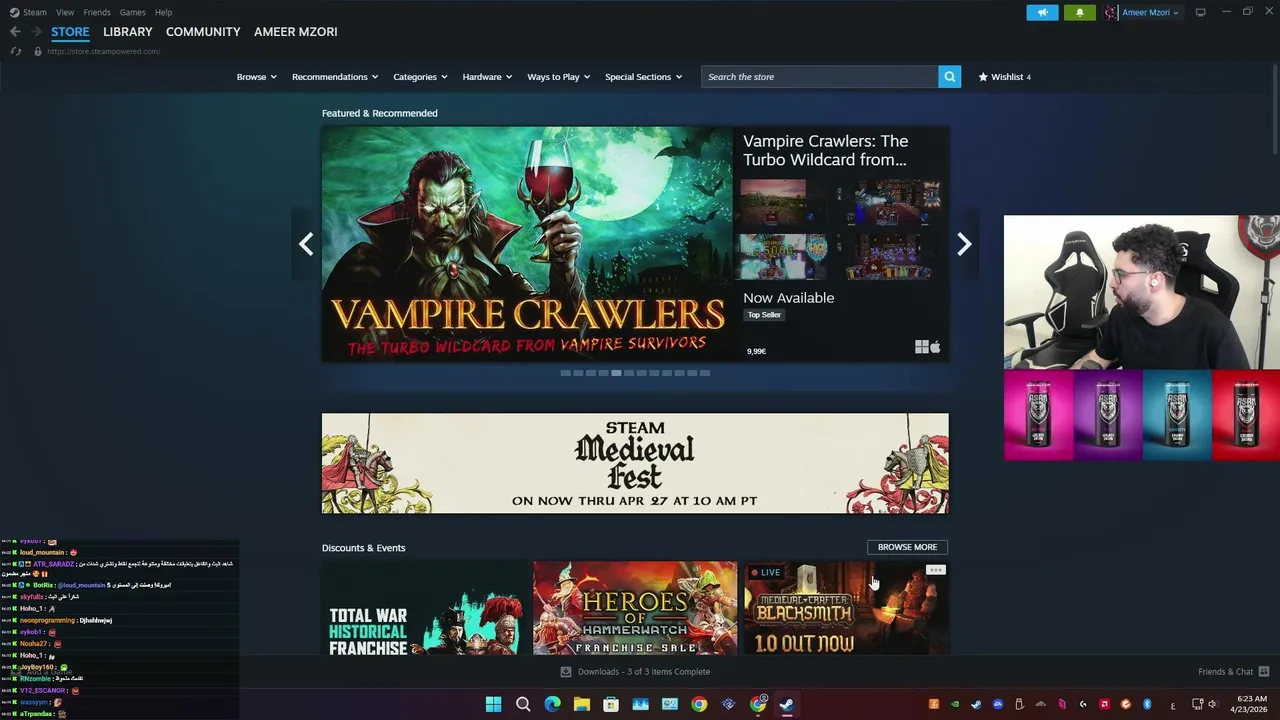
Task: Expand the Special Sections dropdown
Action: click(x=643, y=76)
